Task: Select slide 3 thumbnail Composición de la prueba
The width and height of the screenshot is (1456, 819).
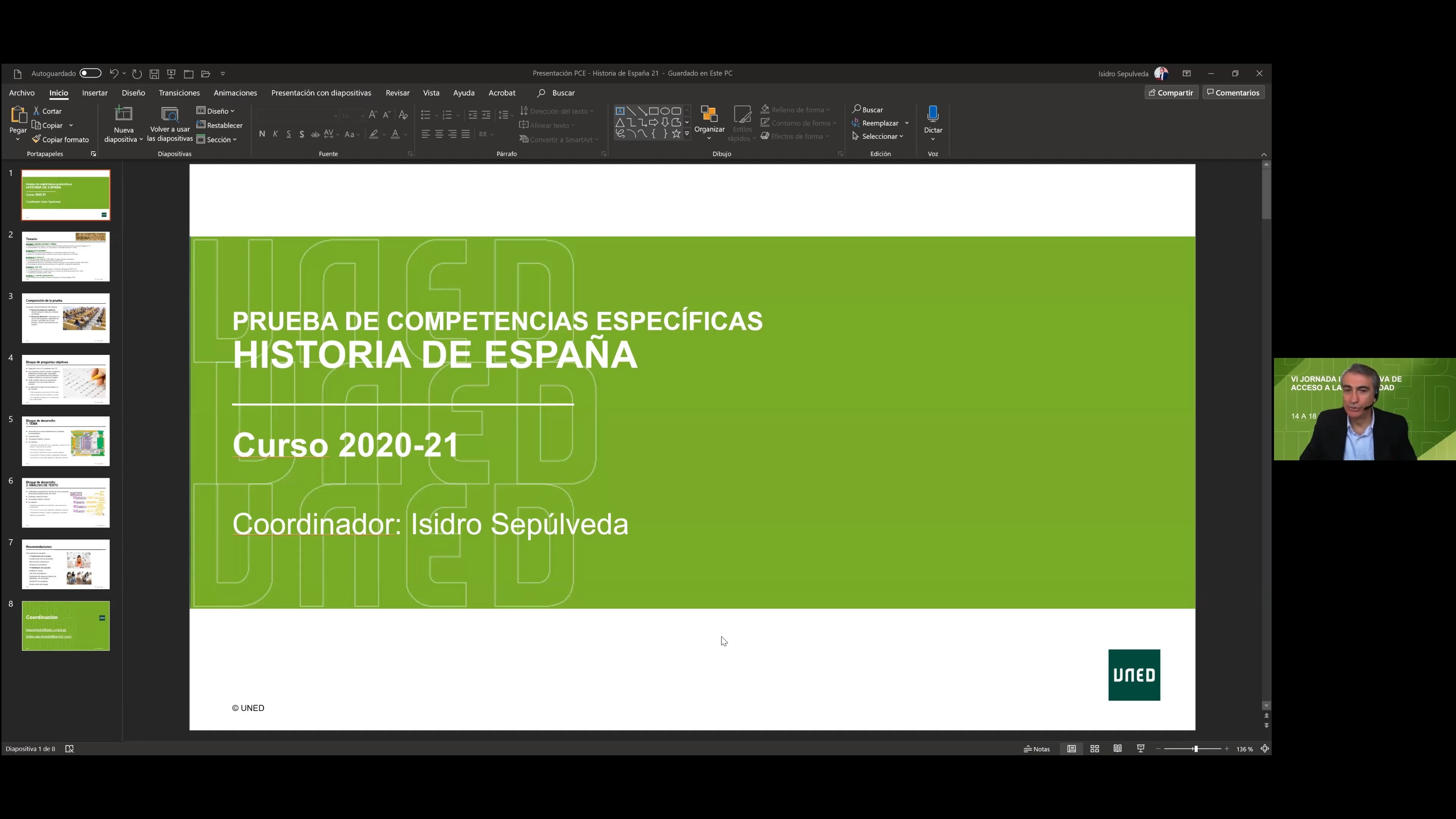Action: (x=66, y=318)
